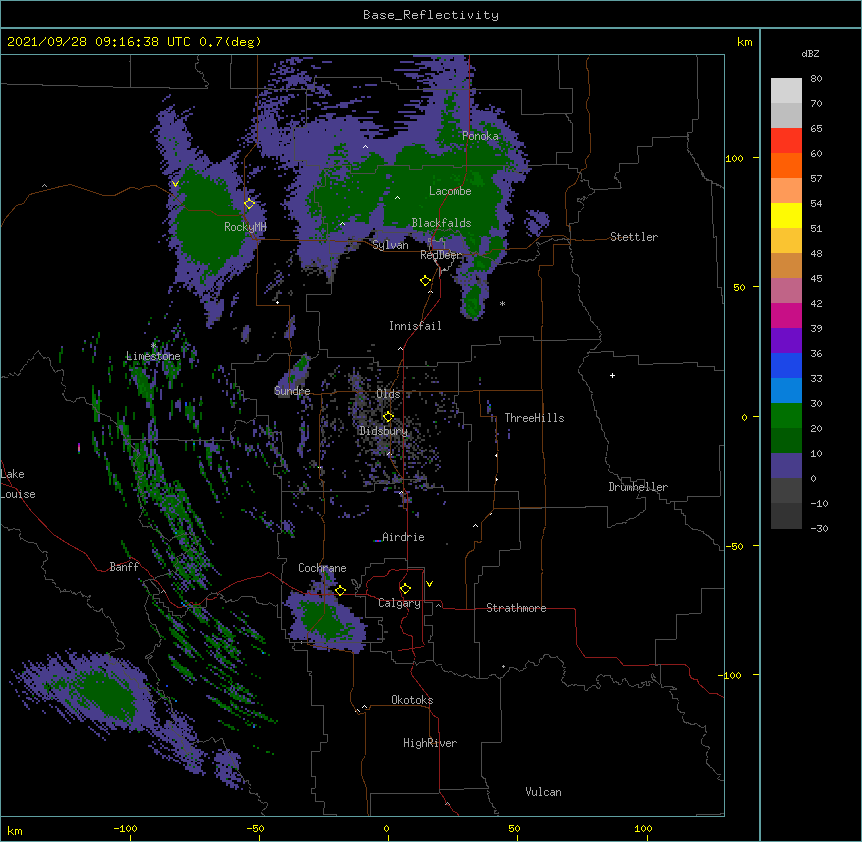Click the Airdrie city label
This screenshot has height=842, width=862.
(403, 537)
